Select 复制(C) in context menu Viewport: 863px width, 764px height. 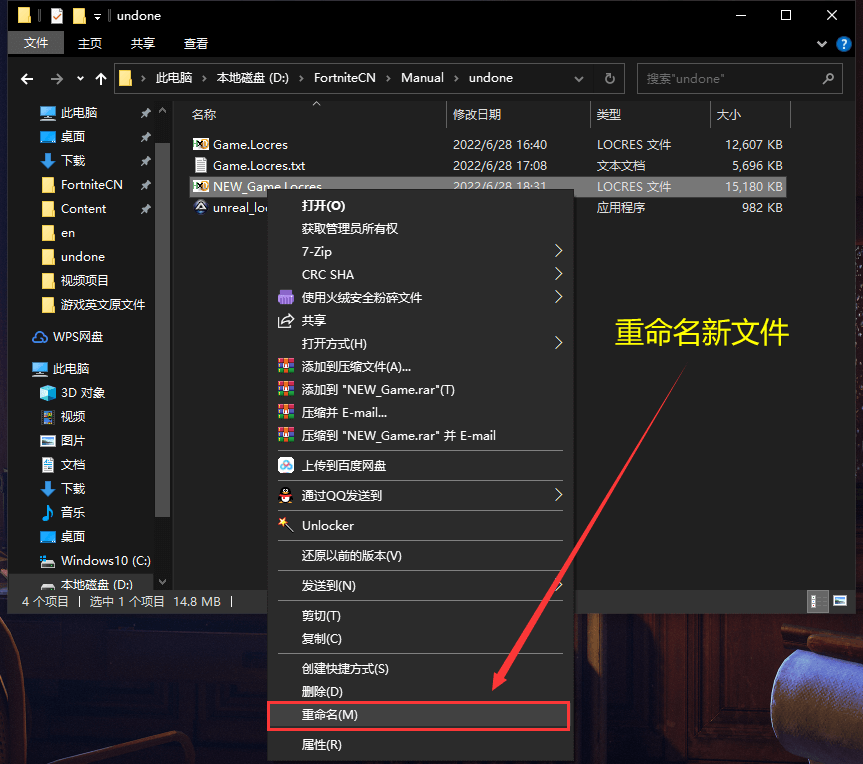click(420, 639)
